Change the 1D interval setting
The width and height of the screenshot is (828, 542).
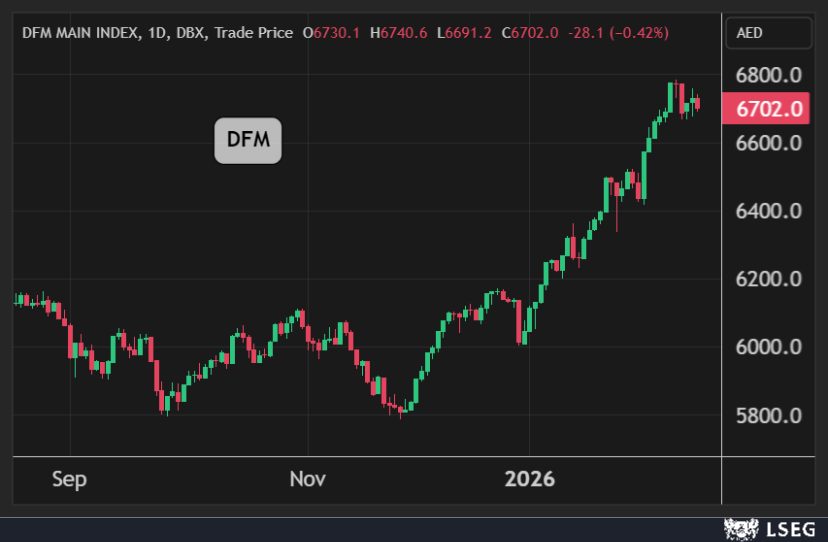[x=156, y=33]
